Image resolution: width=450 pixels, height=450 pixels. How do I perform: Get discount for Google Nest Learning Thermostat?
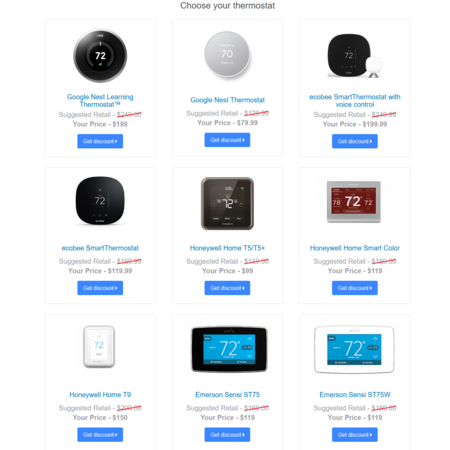coord(100,141)
